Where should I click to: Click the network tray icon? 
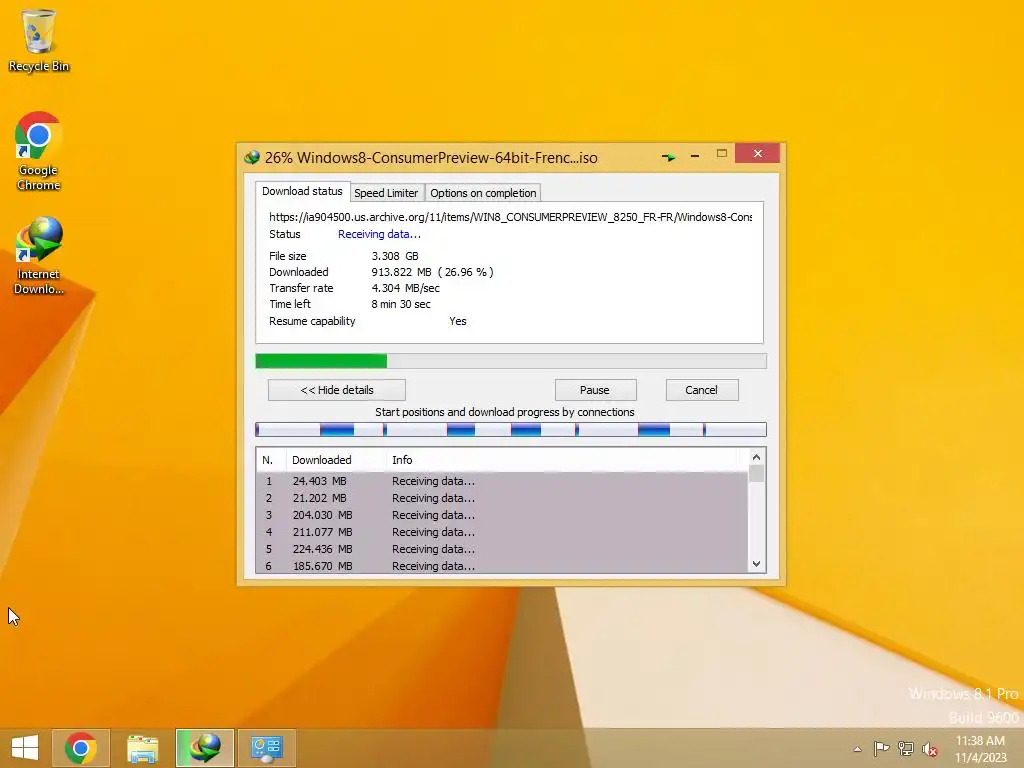906,748
